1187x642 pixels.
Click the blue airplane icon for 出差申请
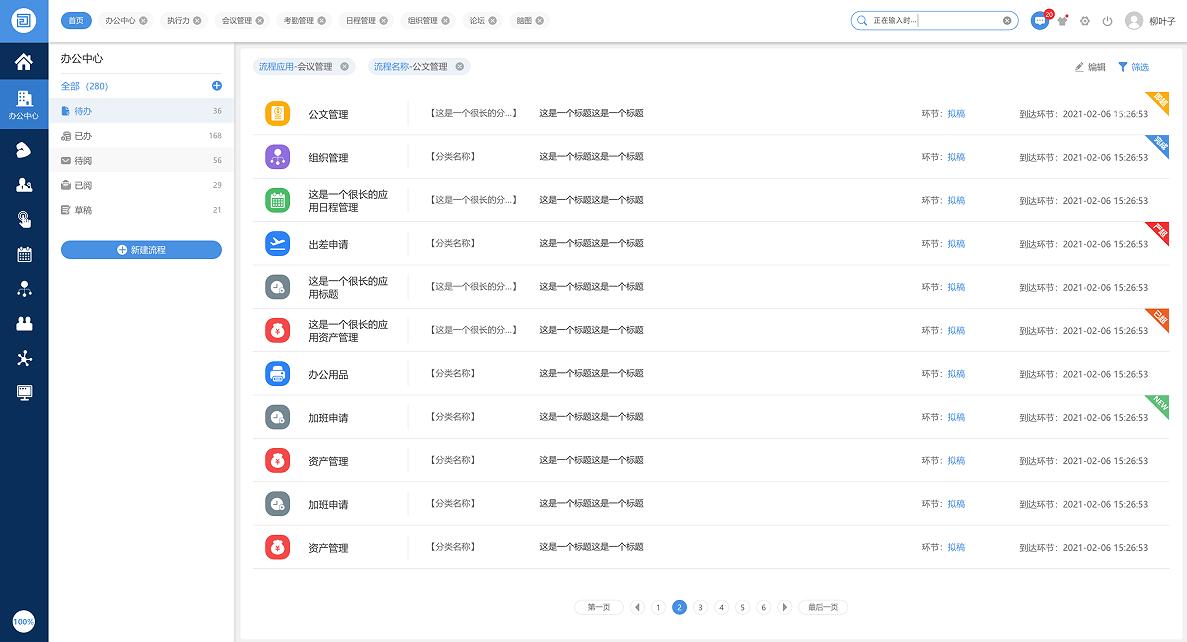pos(277,243)
